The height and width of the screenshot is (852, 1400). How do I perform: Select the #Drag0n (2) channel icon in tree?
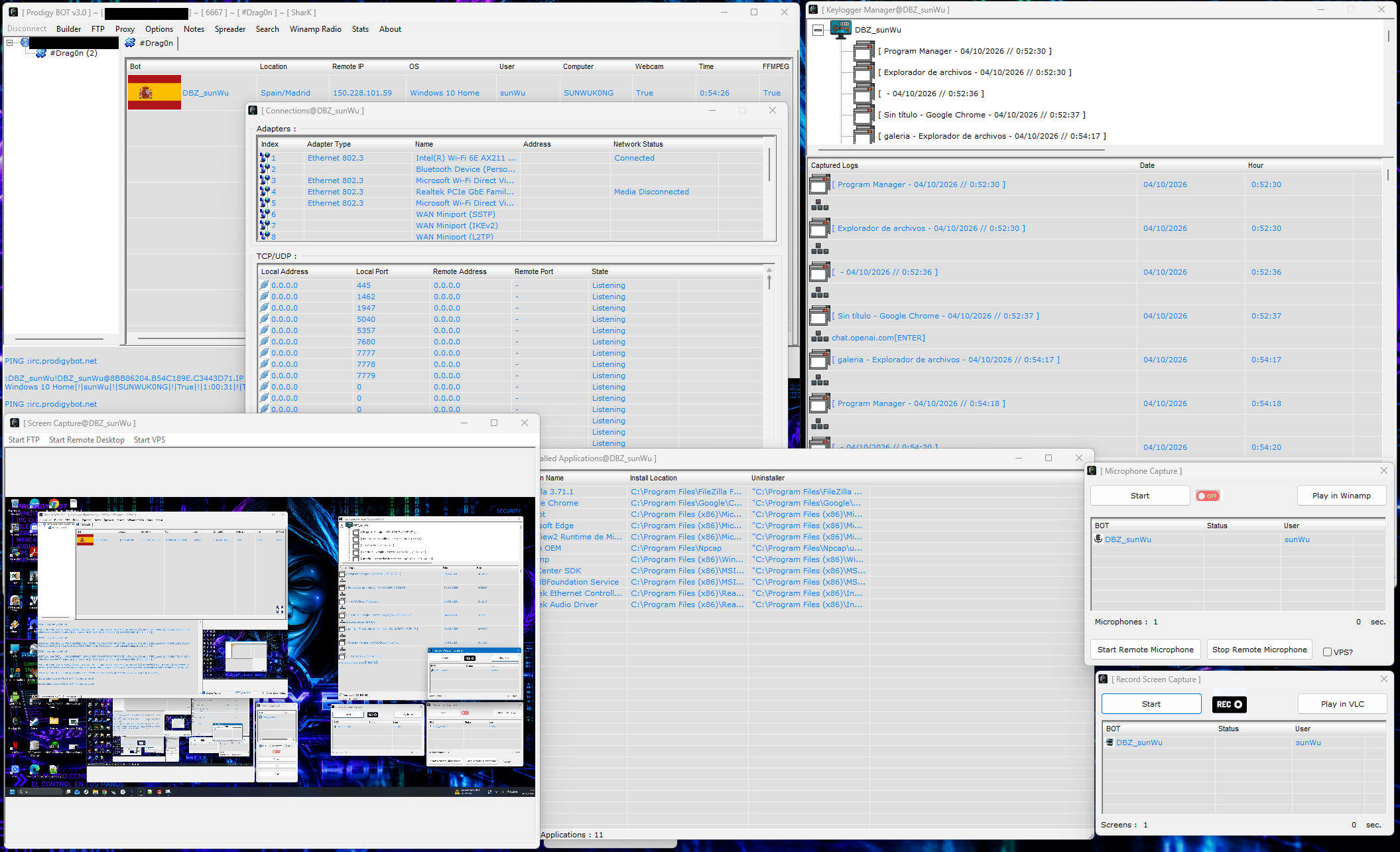41,53
